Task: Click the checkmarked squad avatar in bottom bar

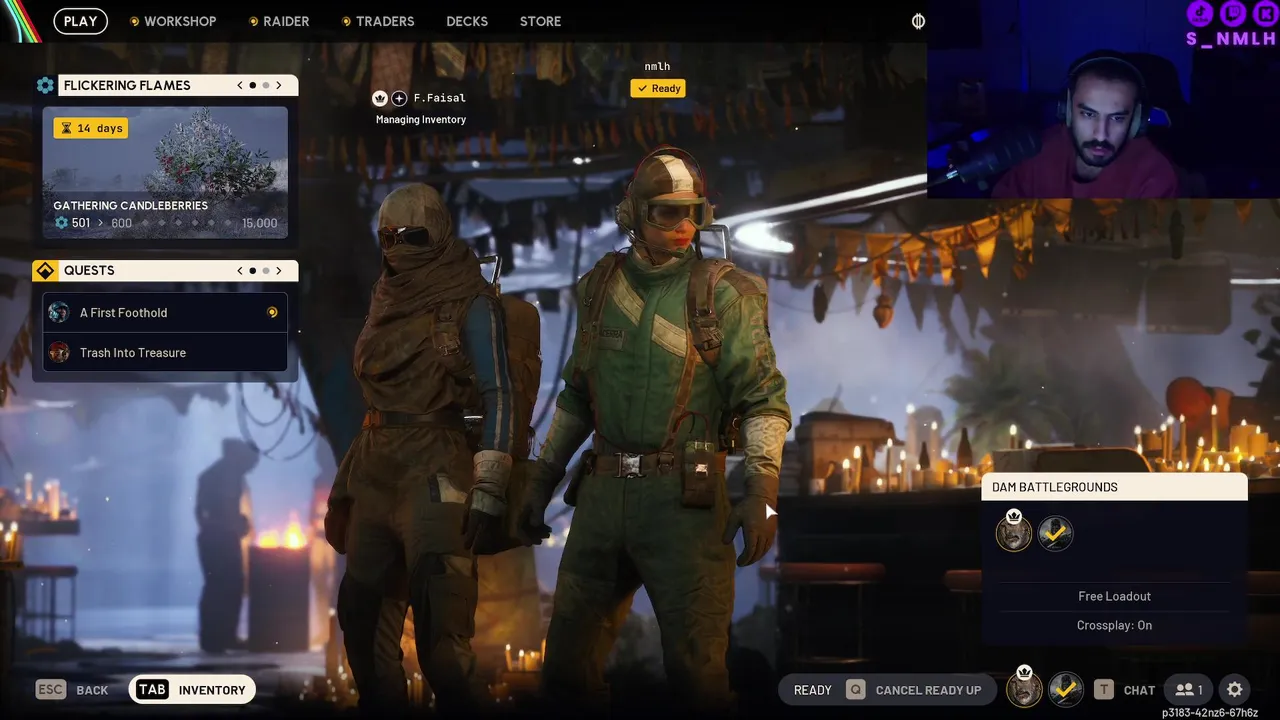Action: [1066, 689]
